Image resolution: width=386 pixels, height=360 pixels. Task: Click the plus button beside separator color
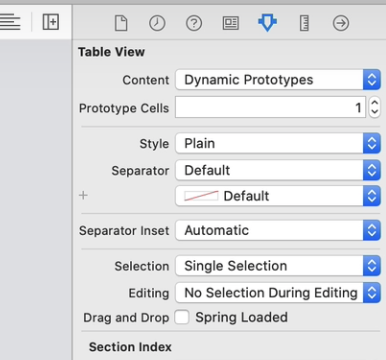point(83,195)
